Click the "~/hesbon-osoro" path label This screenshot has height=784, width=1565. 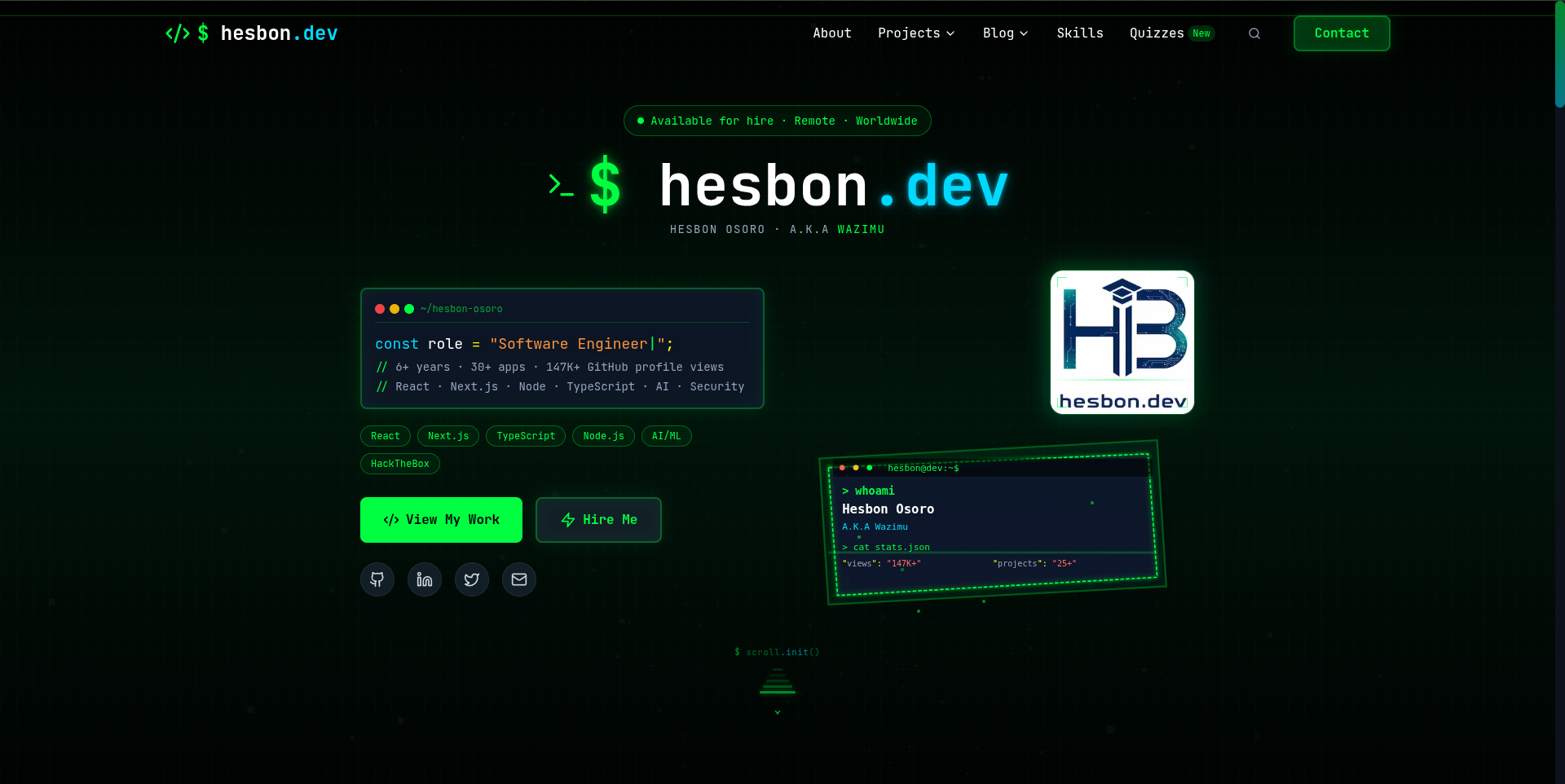[x=461, y=309]
